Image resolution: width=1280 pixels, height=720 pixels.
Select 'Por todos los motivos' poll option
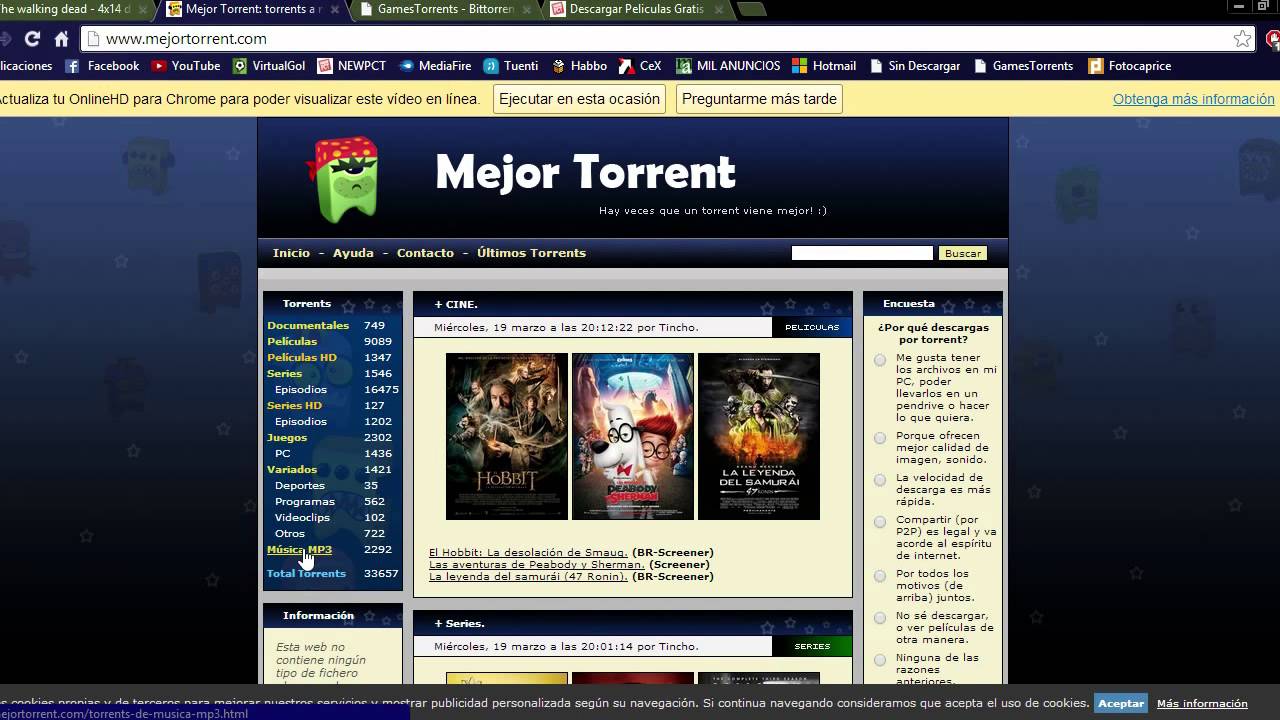click(x=880, y=576)
